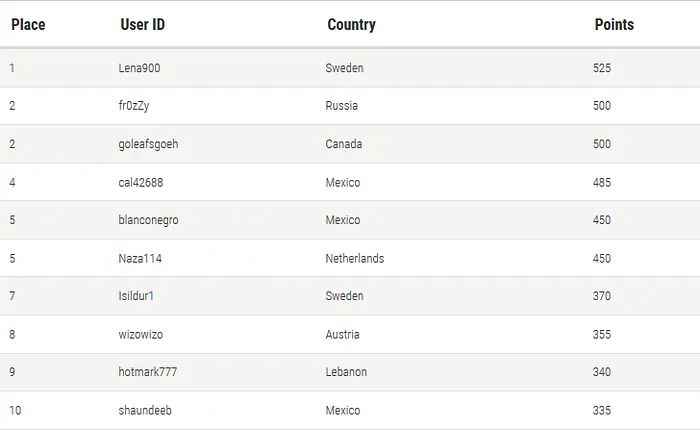Open Isildur1's user entry

pyautogui.click(x=136, y=296)
